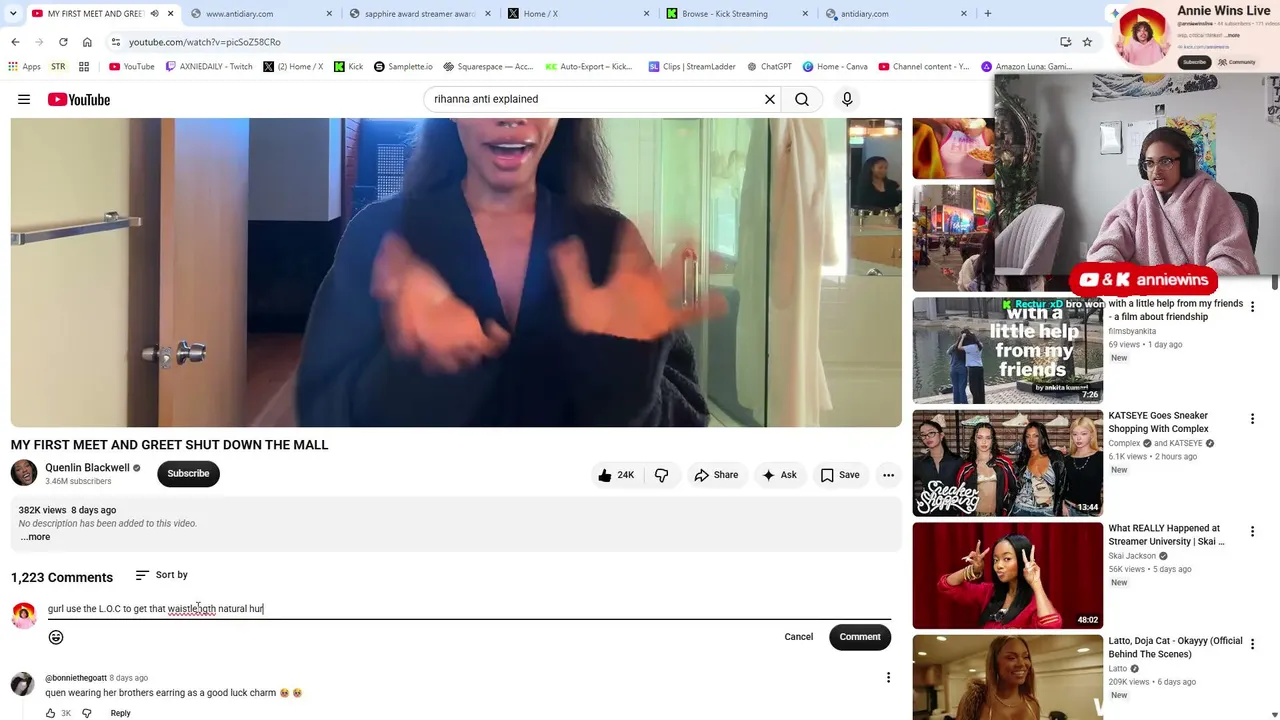The image size is (1280, 720).
Task: Save the video to a playlist
Action: tap(840, 475)
